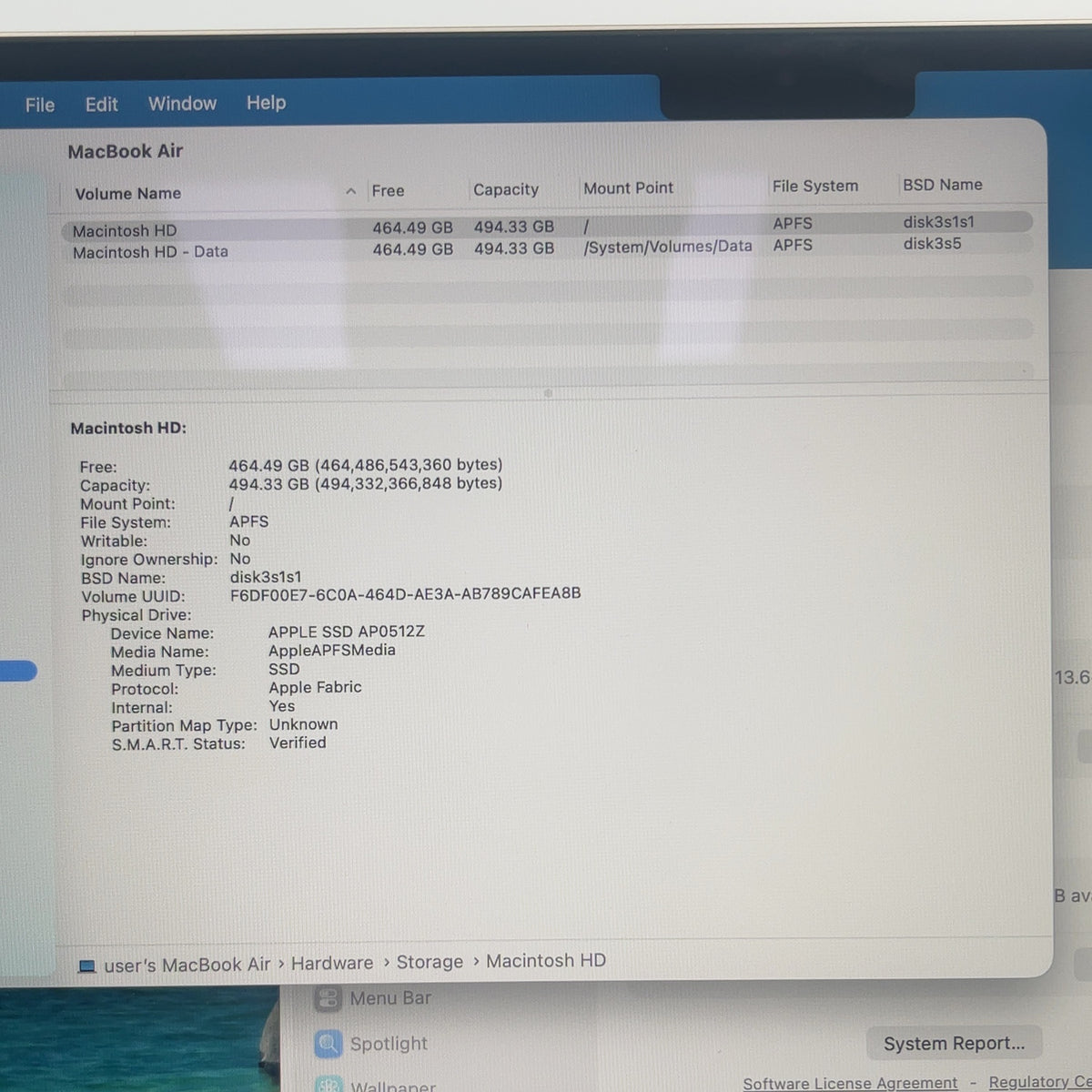Viewport: 1092px width, 1092px height.
Task: Click the Spotlight icon in System Settings
Action: click(x=328, y=1045)
